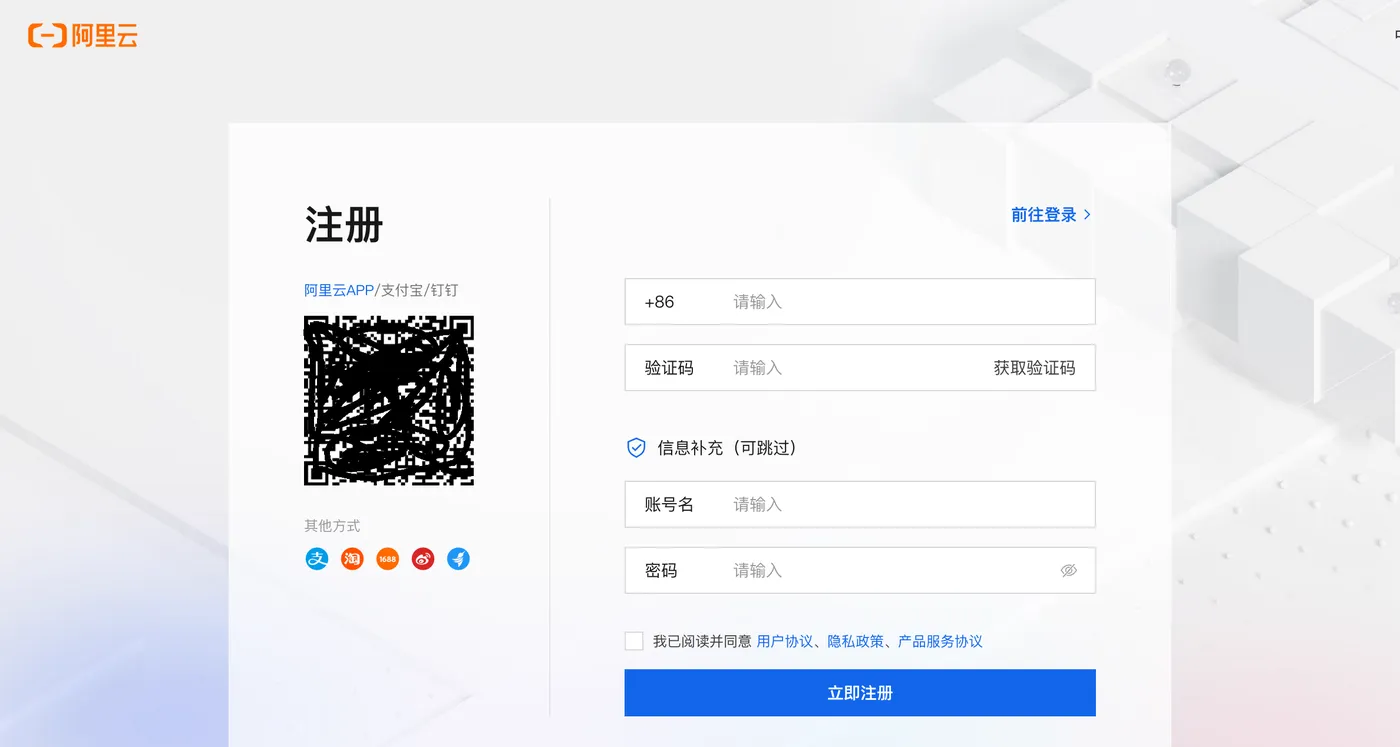
Task: Click the 阿里云APP link above QR code
Action: (338, 290)
